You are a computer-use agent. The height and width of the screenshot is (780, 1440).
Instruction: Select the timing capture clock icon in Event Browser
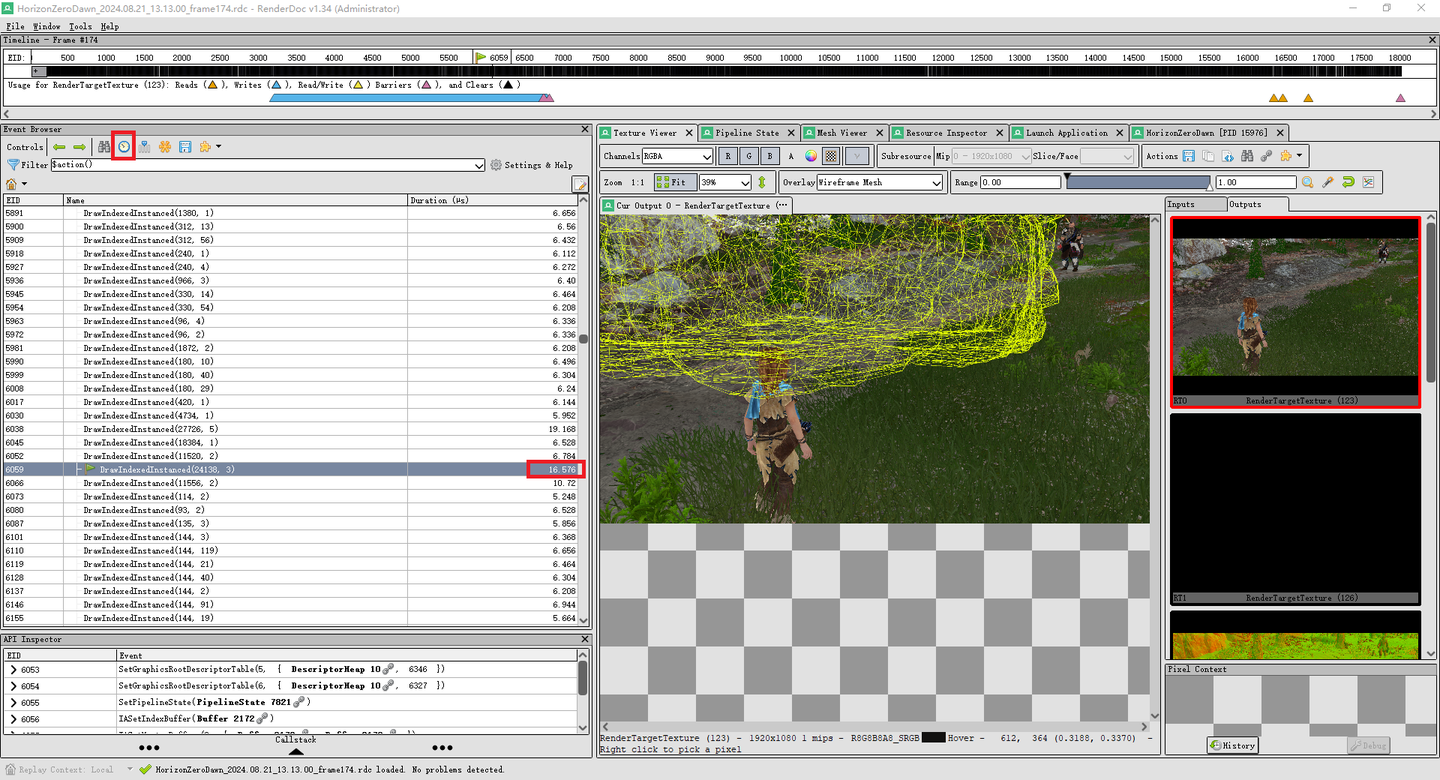click(x=123, y=146)
